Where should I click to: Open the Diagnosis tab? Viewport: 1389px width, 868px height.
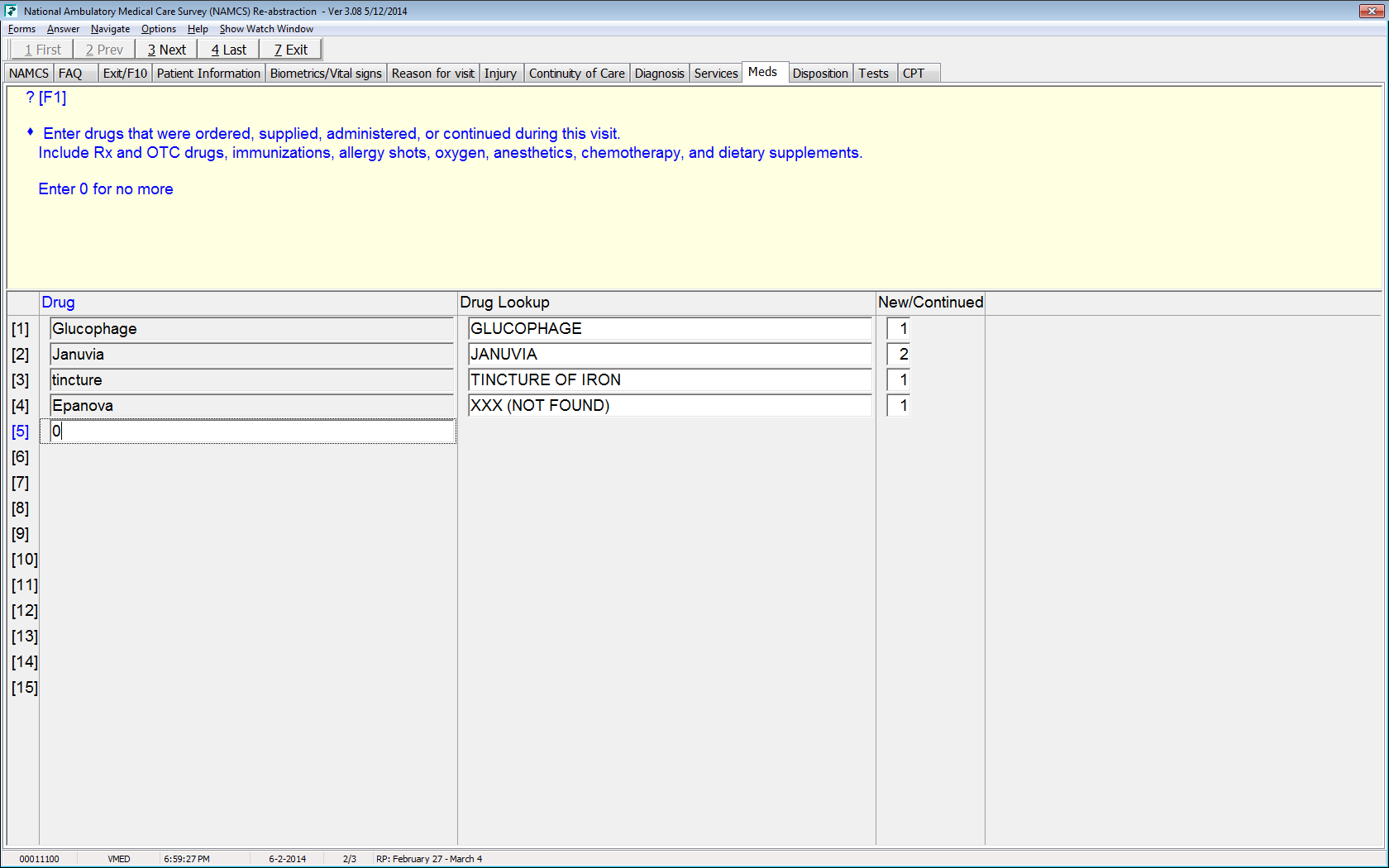click(659, 74)
